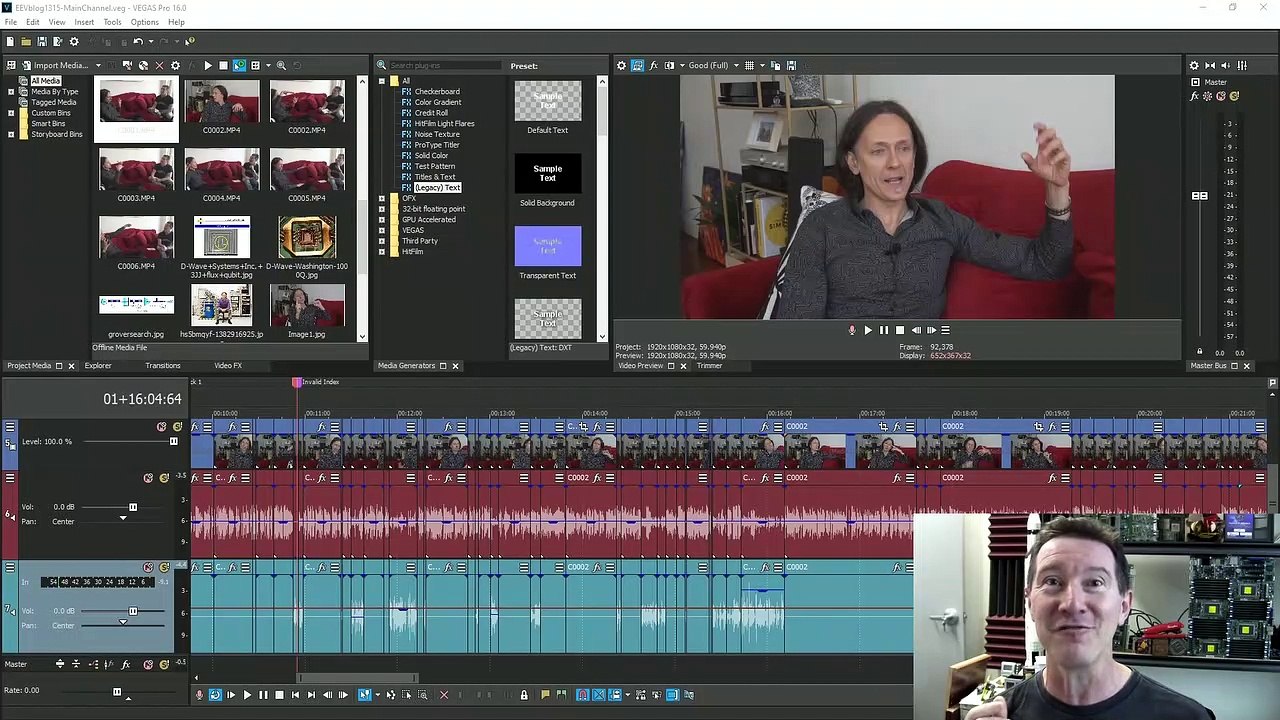Expand the Custom Bins folder

click(x=11, y=113)
